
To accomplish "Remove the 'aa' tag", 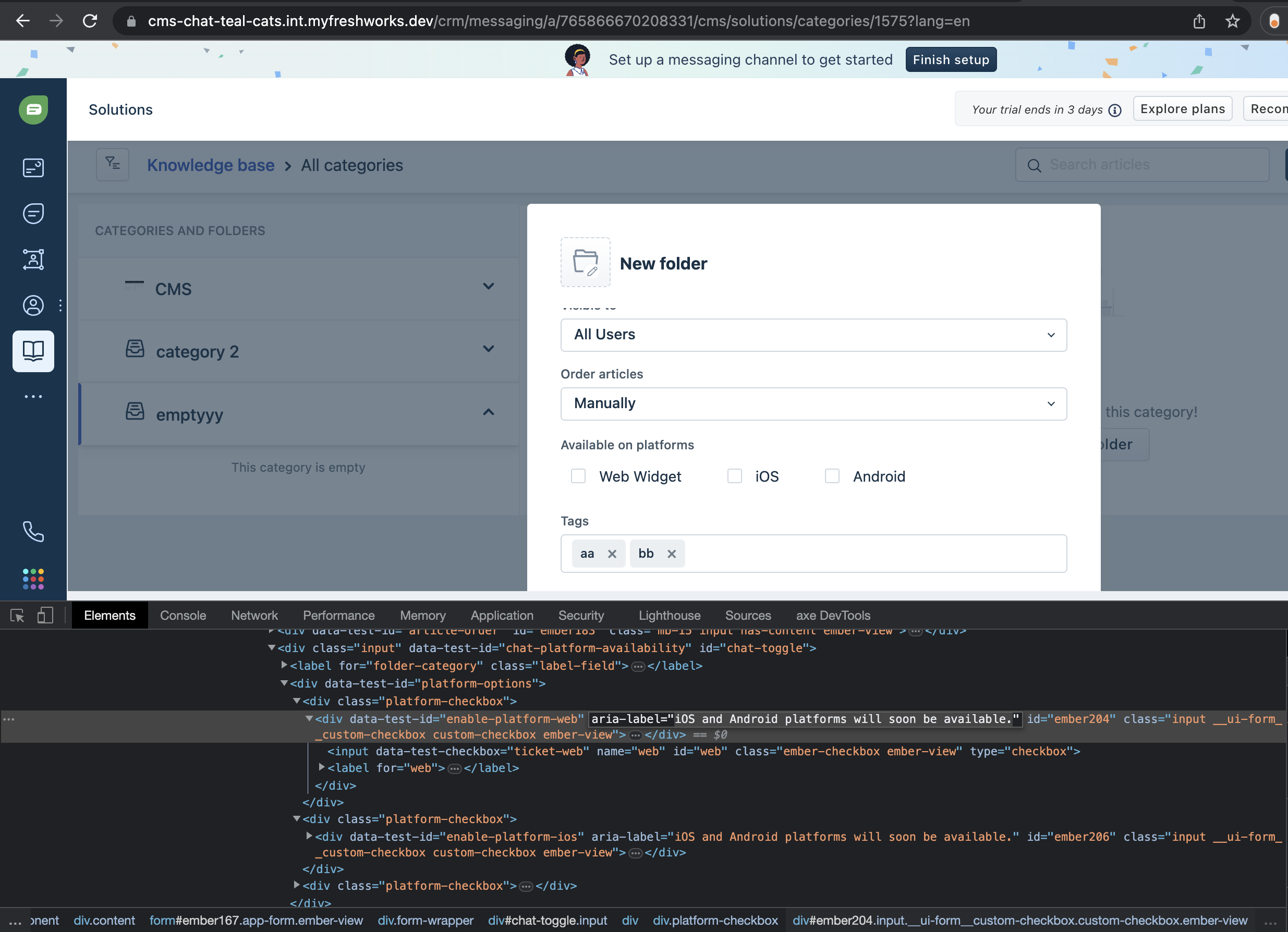I will pyautogui.click(x=612, y=554).
